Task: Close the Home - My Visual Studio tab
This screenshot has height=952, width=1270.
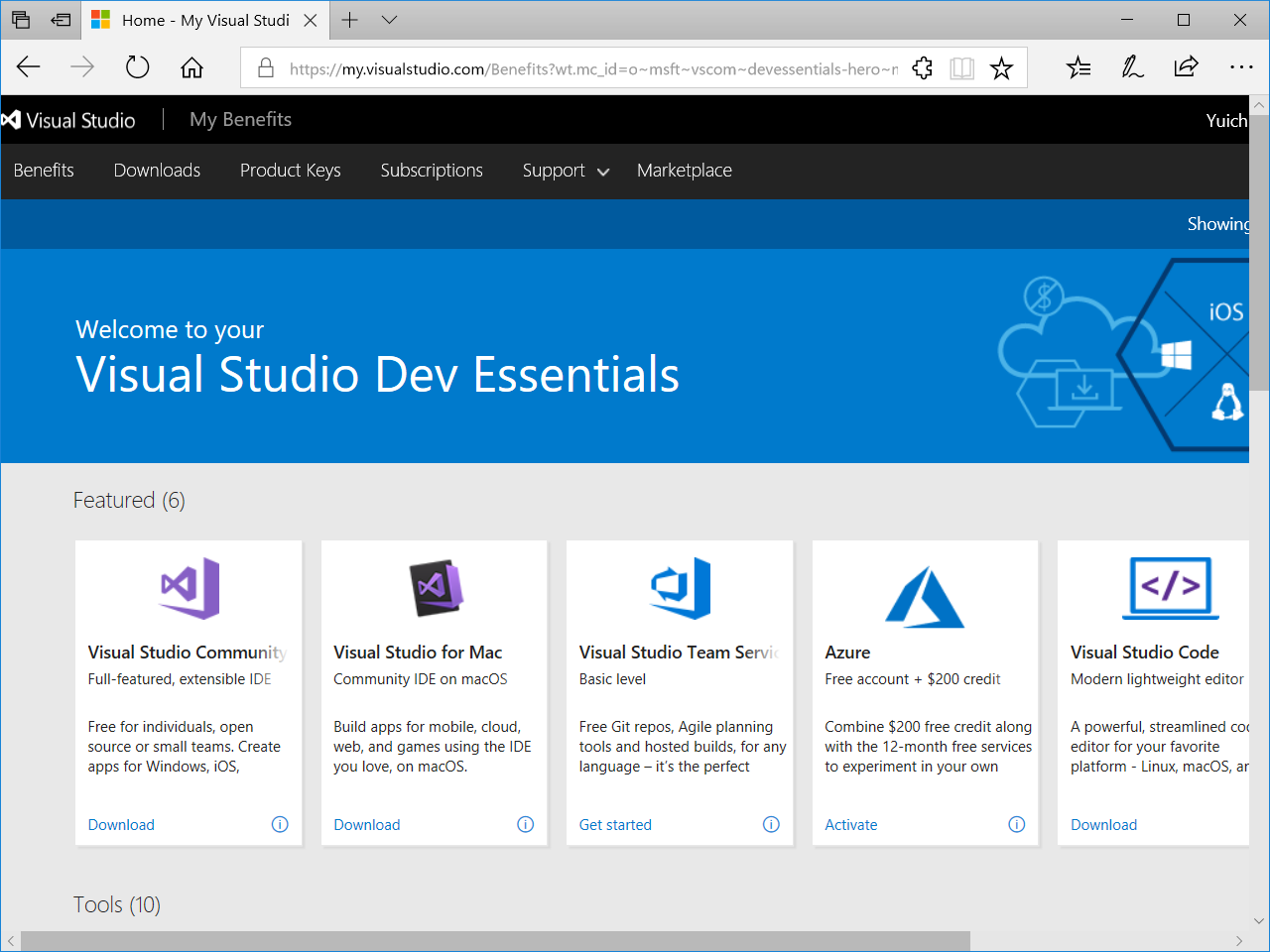Action: (x=311, y=20)
